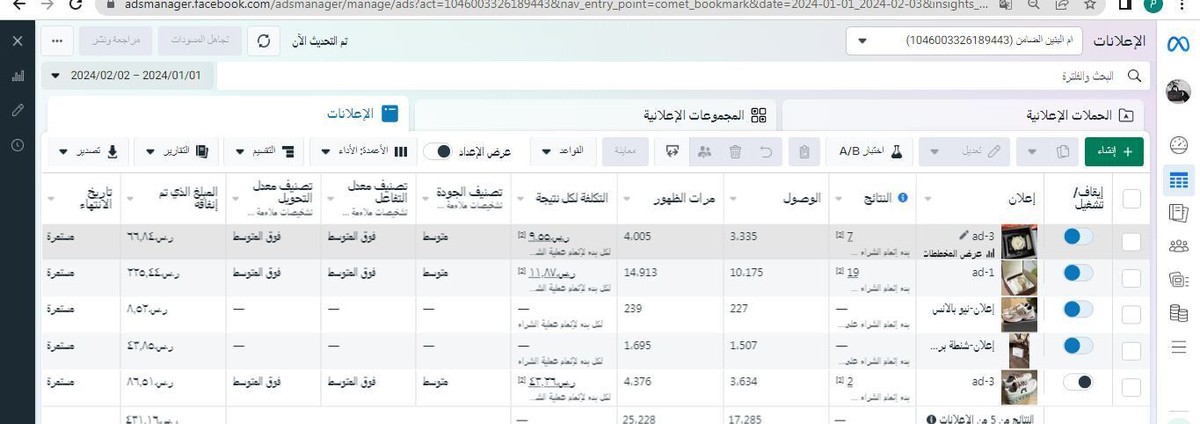Open the three-dots more options menu
This screenshot has height=424, width=1200.
click(x=58, y=42)
